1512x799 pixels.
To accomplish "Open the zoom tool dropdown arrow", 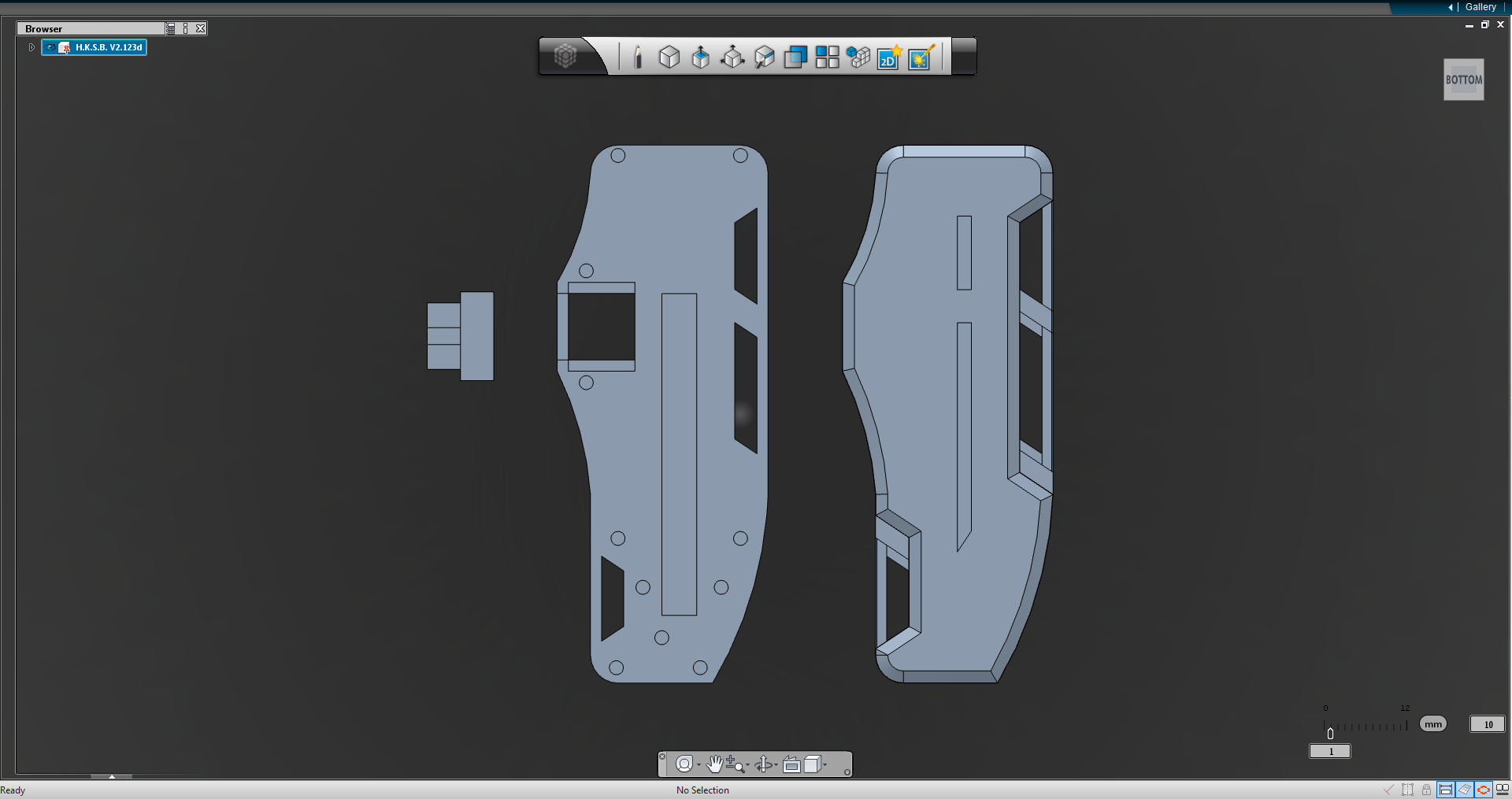I will pyautogui.click(x=747, y=765).
